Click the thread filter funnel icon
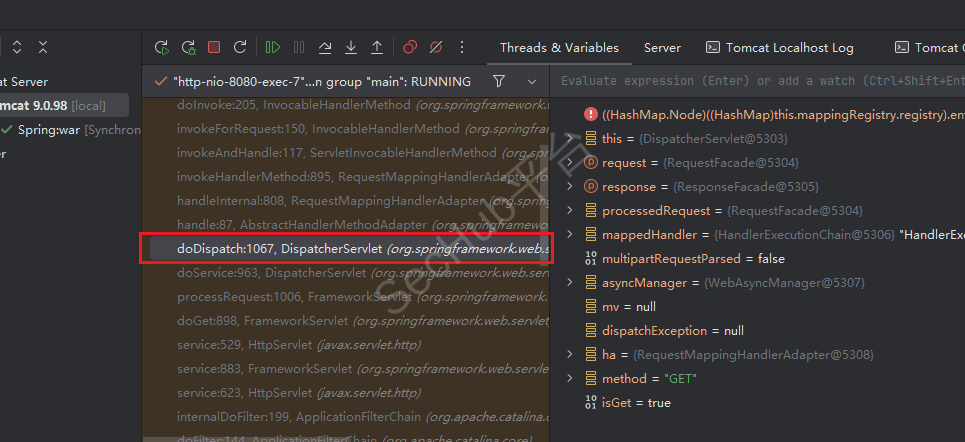965x442 pixels. pos(499,80)
